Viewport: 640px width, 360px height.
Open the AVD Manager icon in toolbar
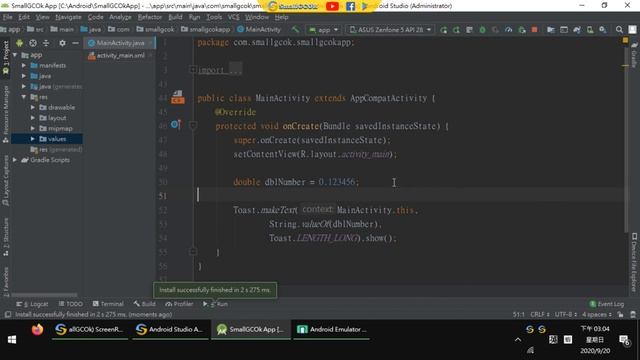click(x=590, y=30)
